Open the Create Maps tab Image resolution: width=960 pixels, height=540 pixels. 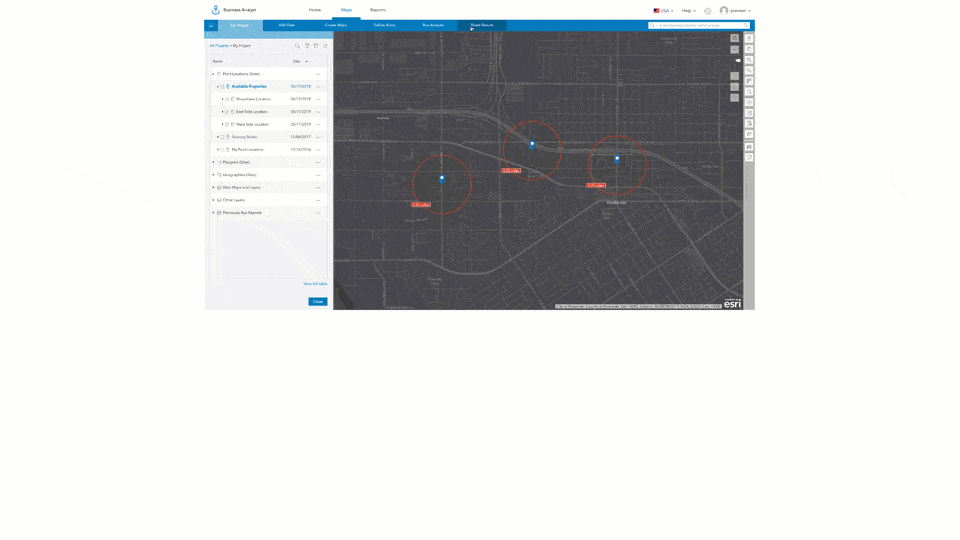tap(336, 26)
